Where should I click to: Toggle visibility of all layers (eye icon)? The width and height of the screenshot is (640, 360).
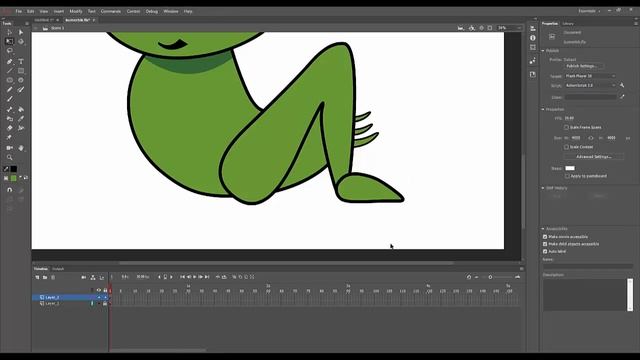pyautogui.click(x=99, y=290)
